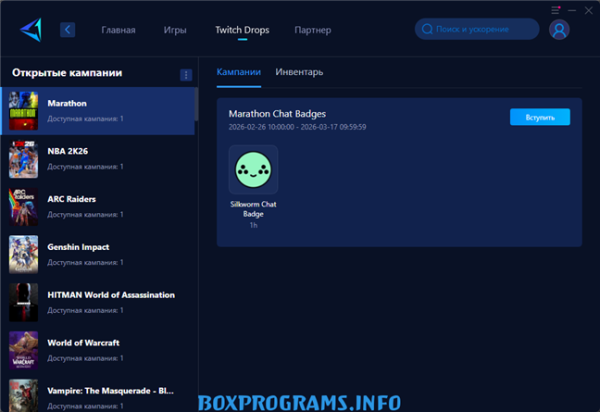Click the Silkworm Chat Badge icon

pos(253,169)
